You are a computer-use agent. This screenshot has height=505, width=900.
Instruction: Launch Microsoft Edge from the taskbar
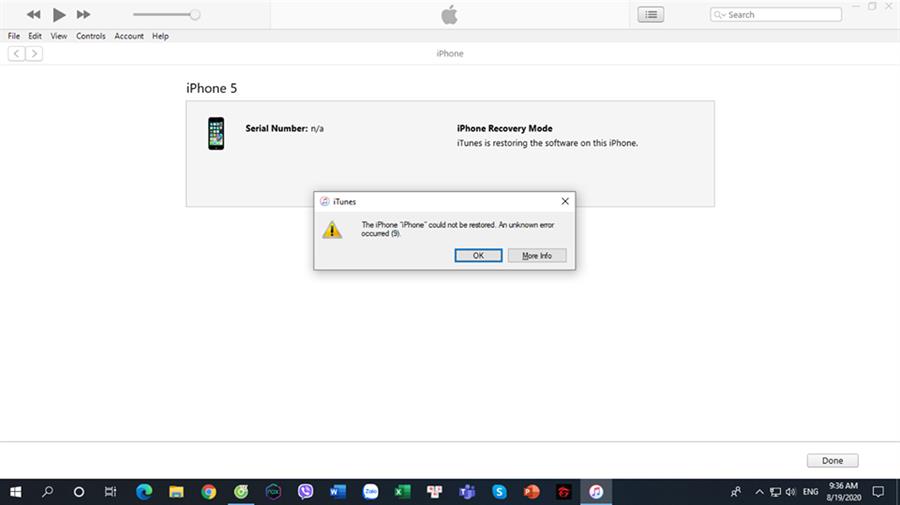tap(144, 492)
